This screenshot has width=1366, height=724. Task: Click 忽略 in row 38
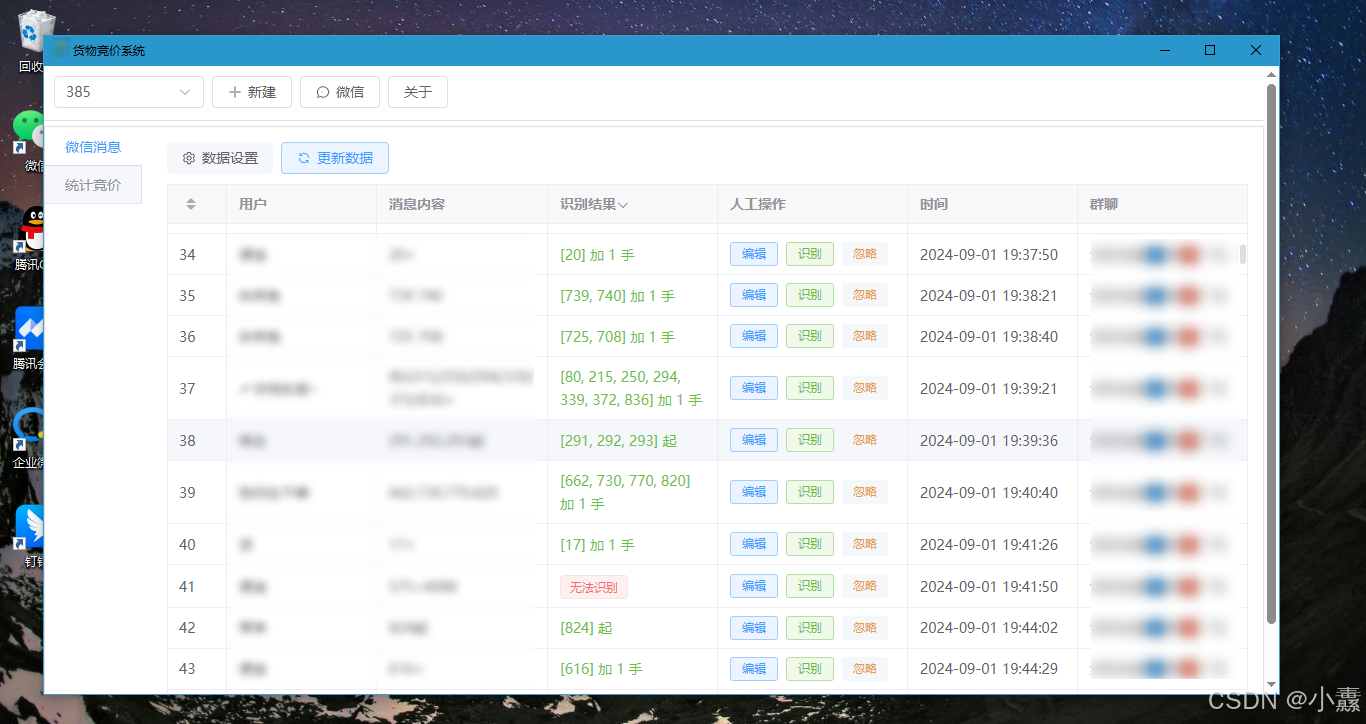click(x=865, y=440)
